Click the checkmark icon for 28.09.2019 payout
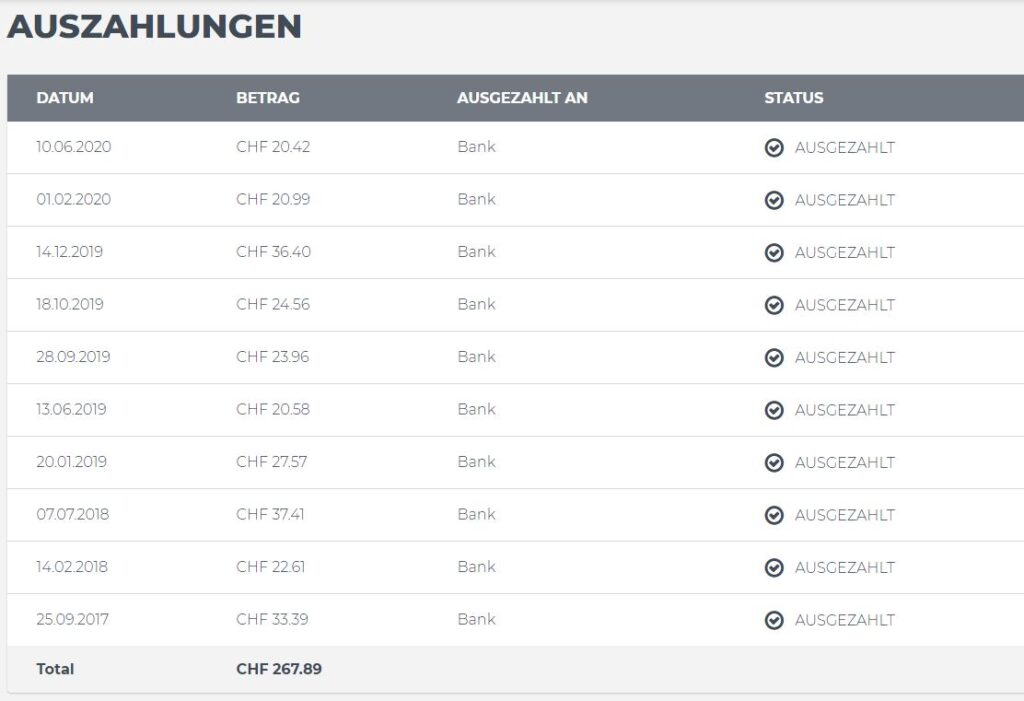This screenshot has height=701, width=1024. pyautogui.click(x=774, y=357)
